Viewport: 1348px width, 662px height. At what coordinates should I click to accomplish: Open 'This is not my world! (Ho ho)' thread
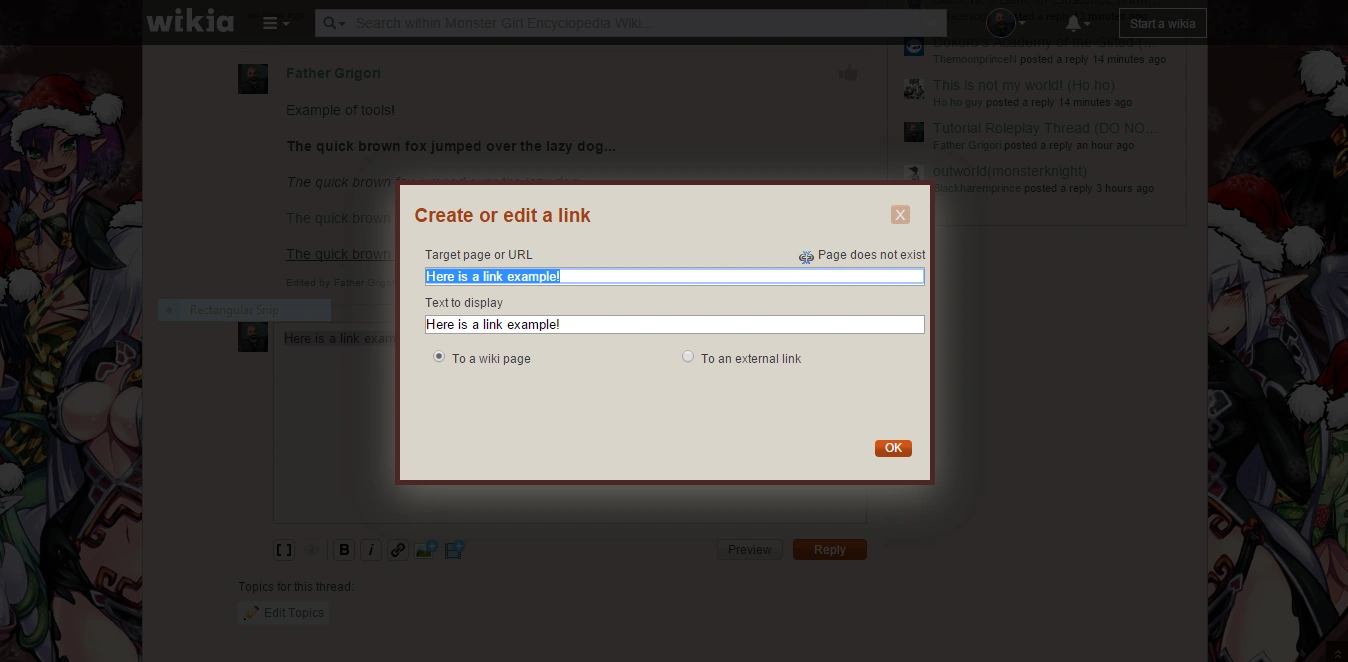click(x=1024, y=86)
